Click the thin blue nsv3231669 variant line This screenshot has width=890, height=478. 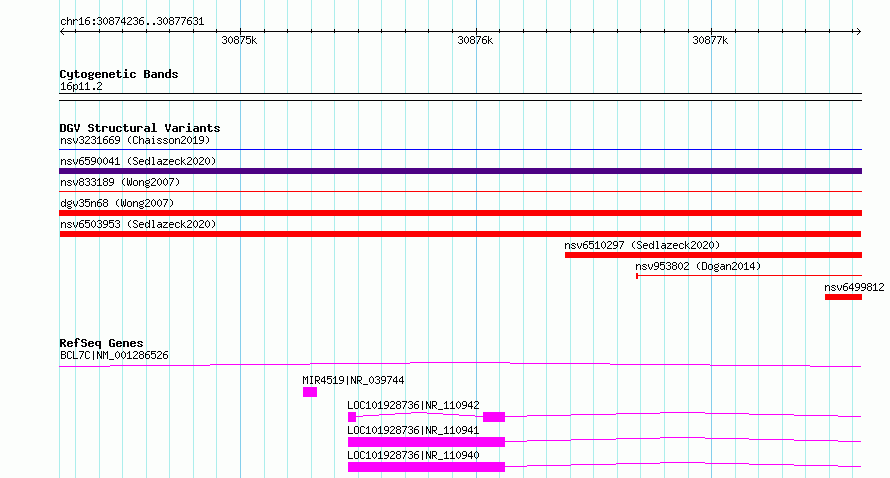click(460, 150)
